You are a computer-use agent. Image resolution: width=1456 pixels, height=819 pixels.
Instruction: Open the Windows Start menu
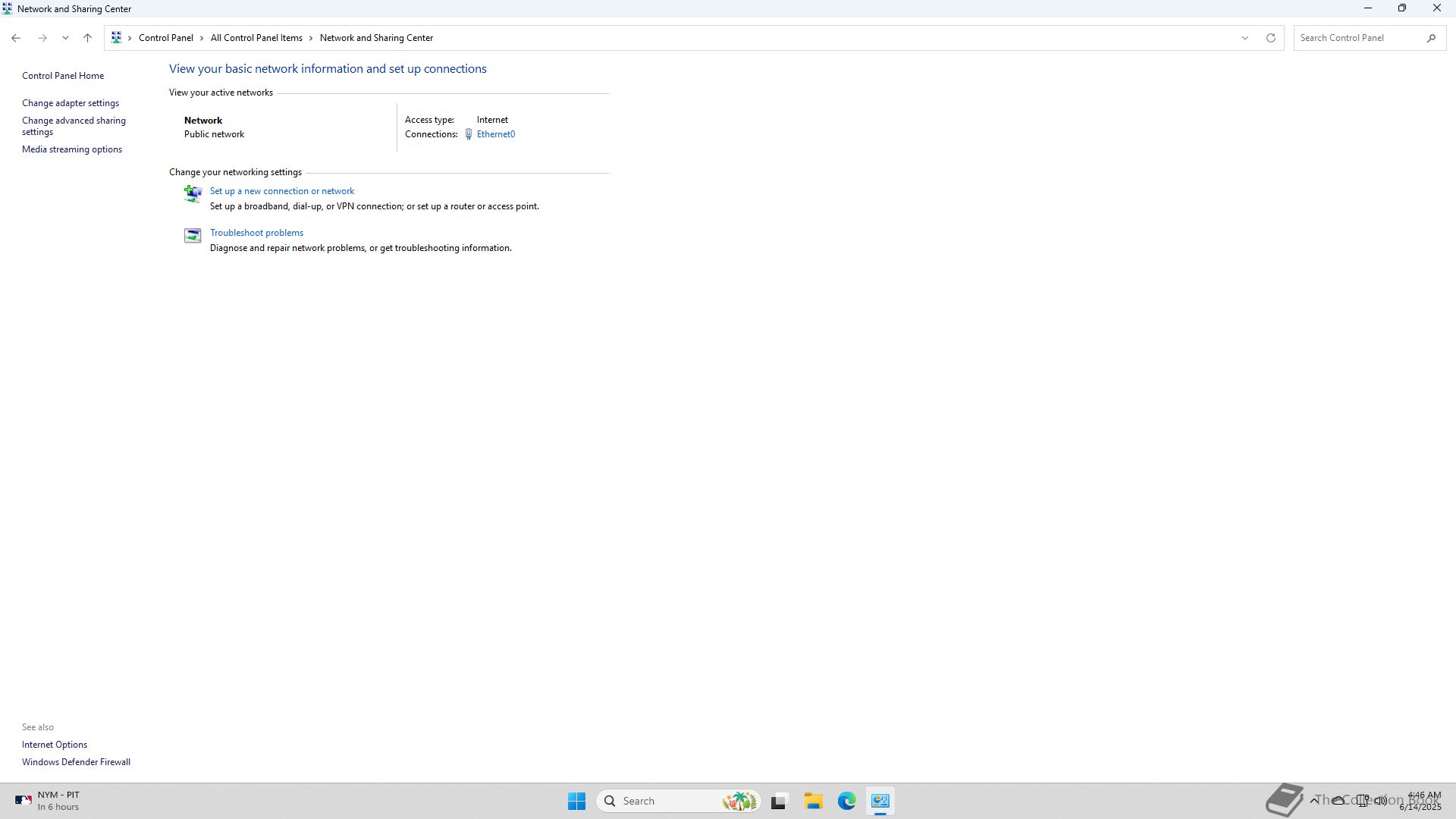[576, 801]
